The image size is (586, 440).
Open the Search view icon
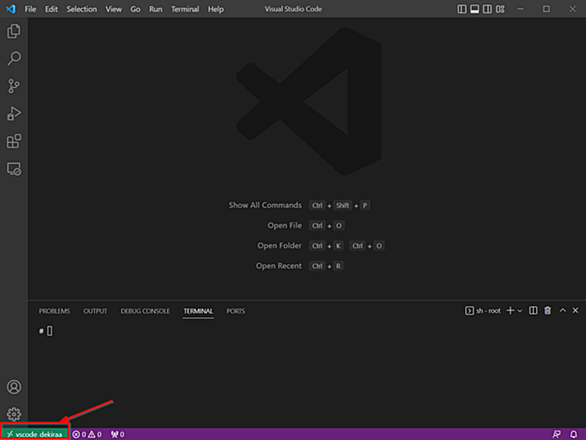pos(14,58)
